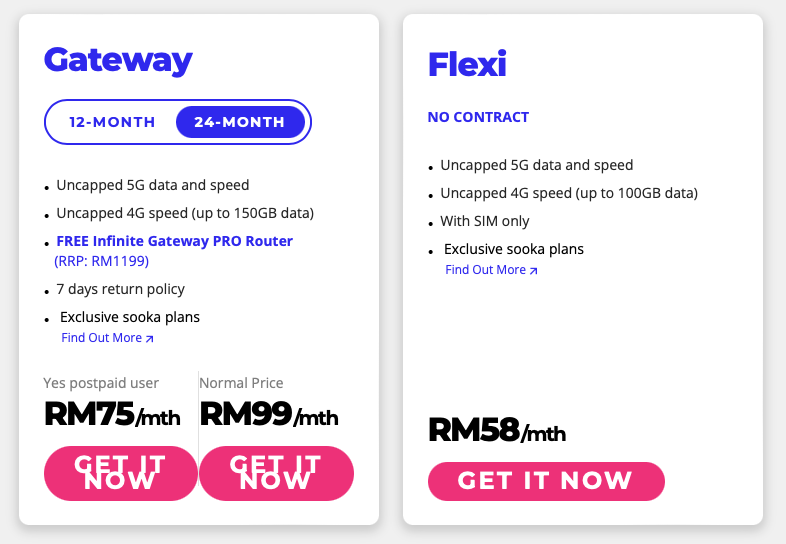Screen dimensions: 786x544
Task: Click the Gateway plan heading
Action: [118, 61]
